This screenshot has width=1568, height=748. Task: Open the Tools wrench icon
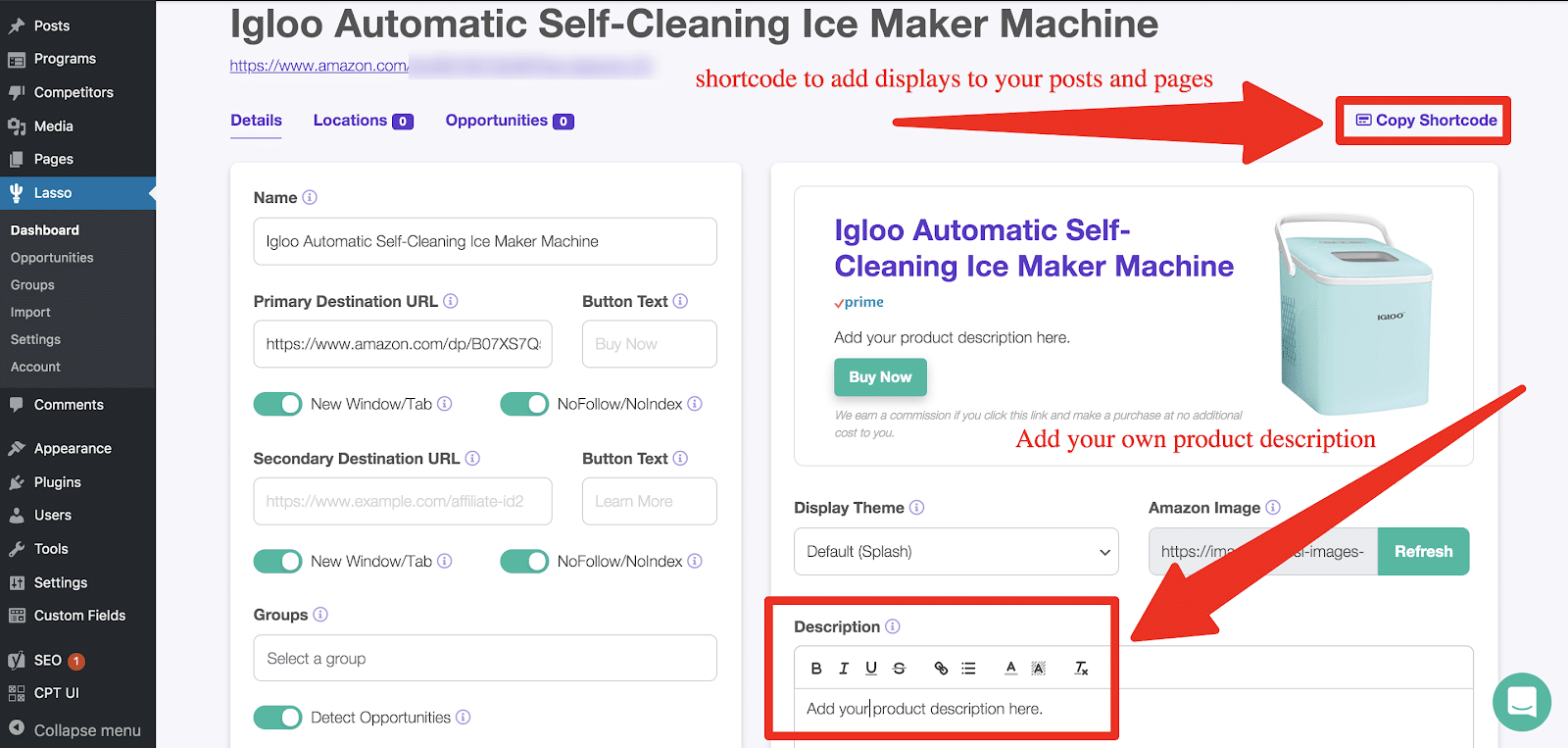17,549
